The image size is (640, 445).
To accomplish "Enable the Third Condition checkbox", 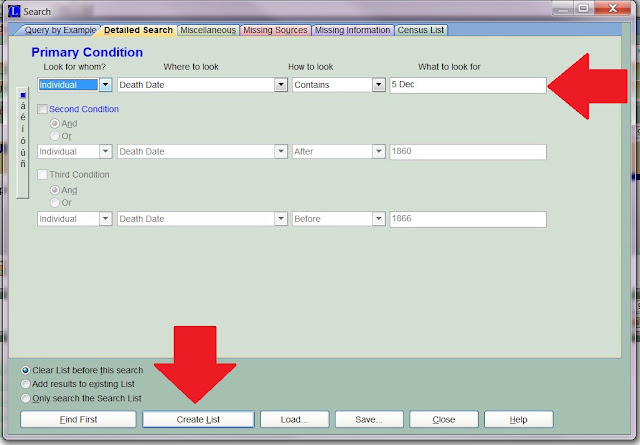I will (42, 175).
